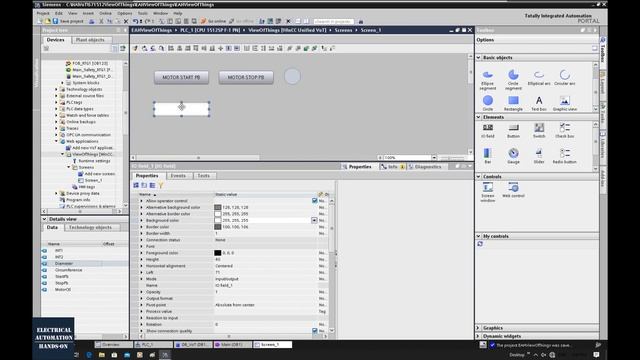Expand the Watch and force tables node
The height and width of the screenshot is (360, 640).
tap(56, 115)
